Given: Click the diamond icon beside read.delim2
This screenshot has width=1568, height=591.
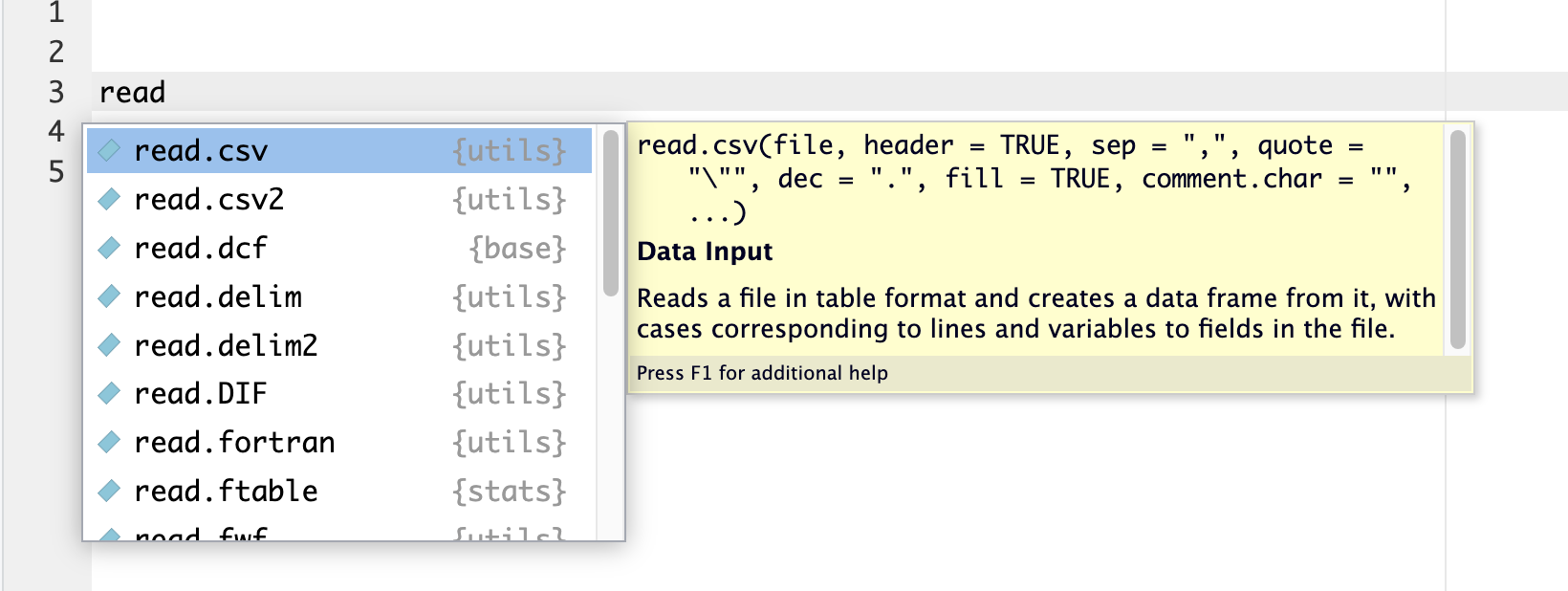Looking at the screenshot, I should (x=109, y=344).
